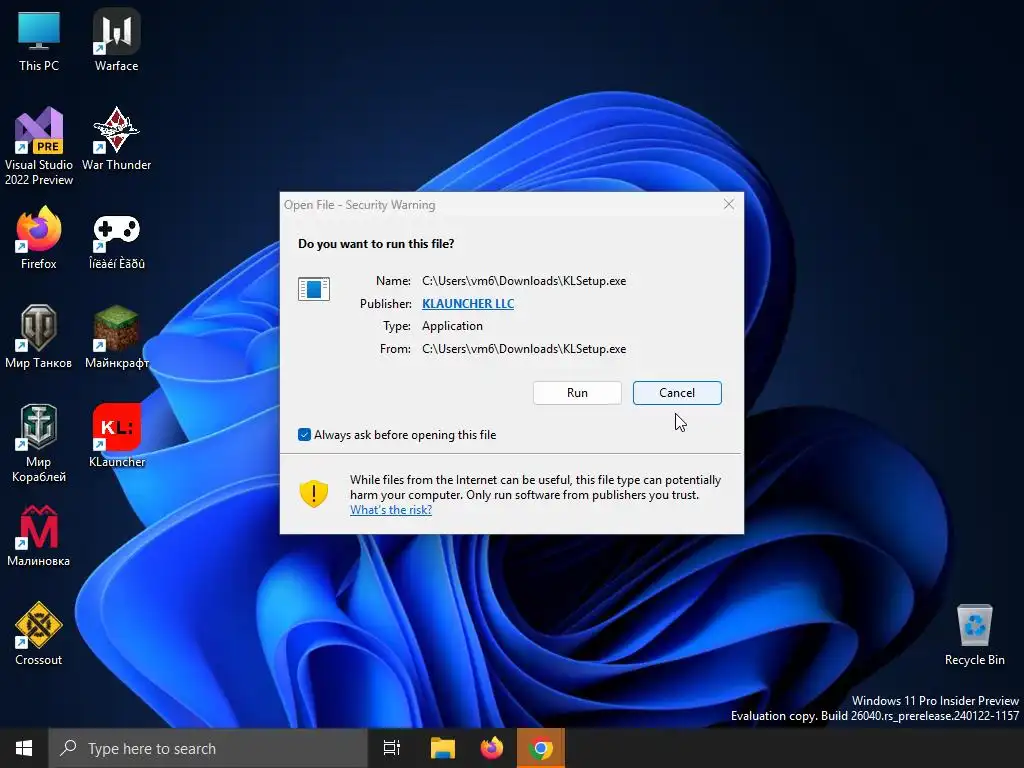The height and width of the screenshot is (768, 1024).
Task: Switch to Chrome in the taskbar
Action: [541, 748]
